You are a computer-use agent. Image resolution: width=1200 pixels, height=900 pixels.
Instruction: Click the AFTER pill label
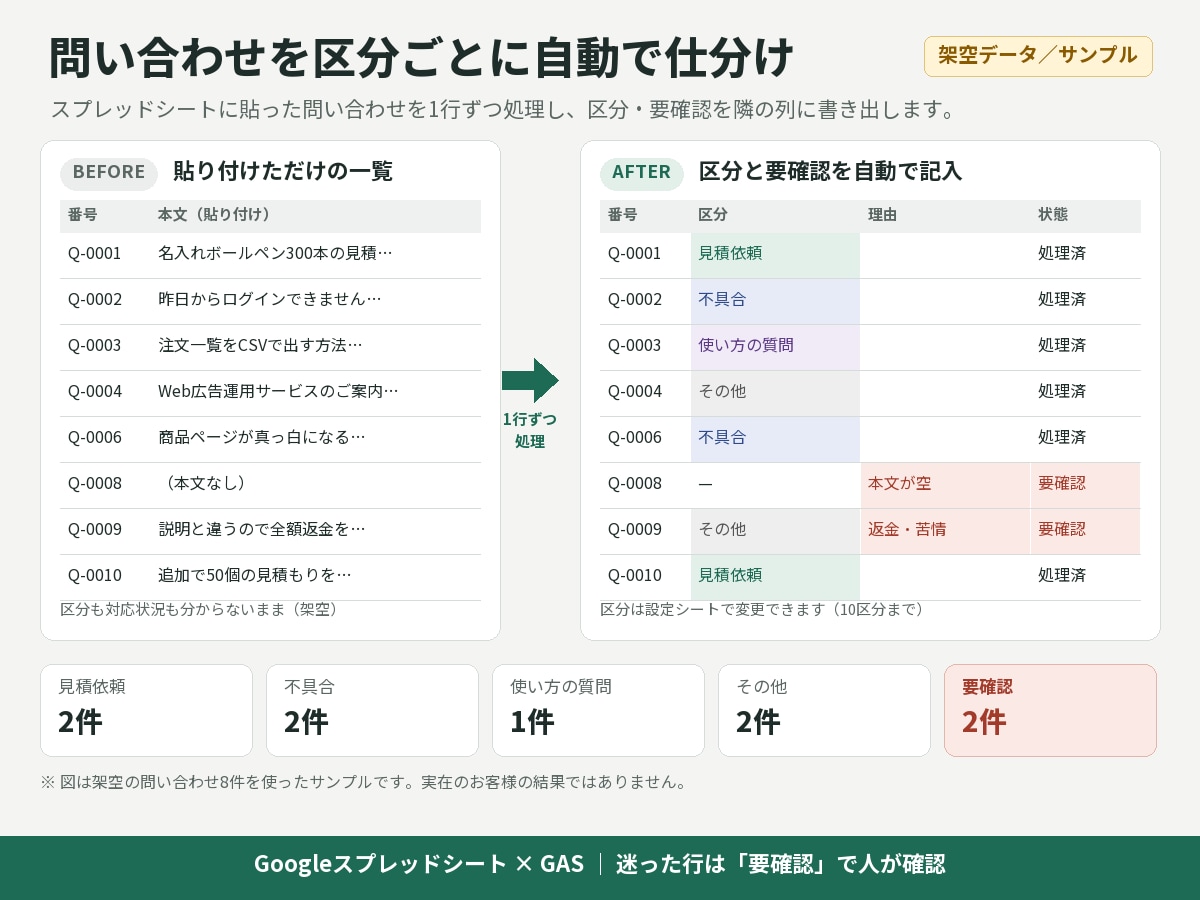tap(641, 172)
